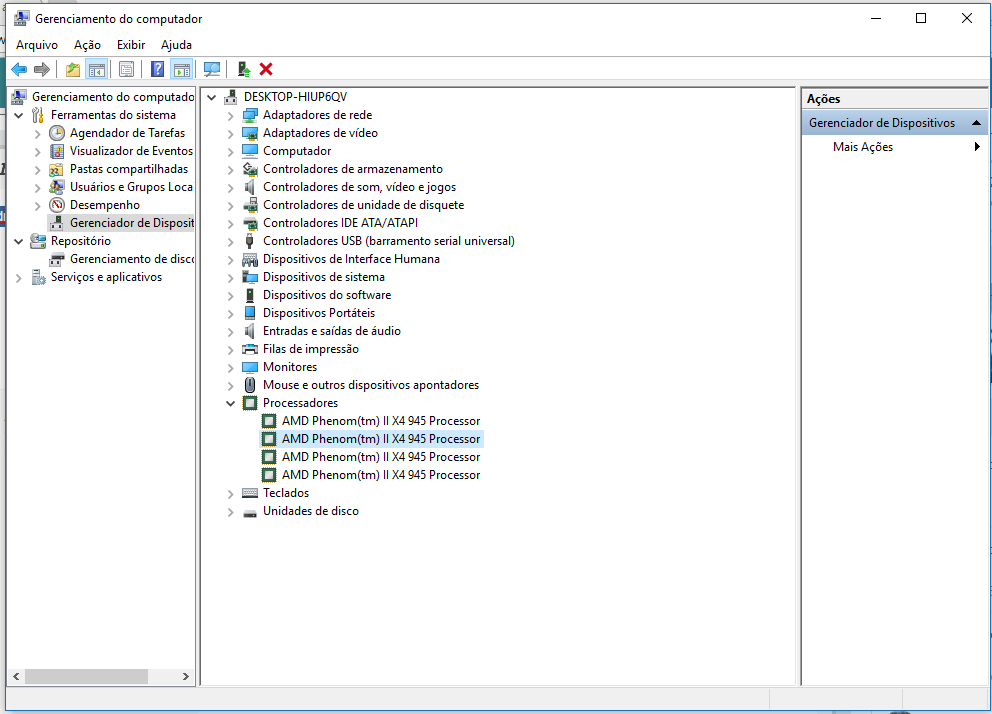Screen dimensions: 992x714
Task: Click the Agendador de Tarefas clock icon
Action: [x=57, y=133]
